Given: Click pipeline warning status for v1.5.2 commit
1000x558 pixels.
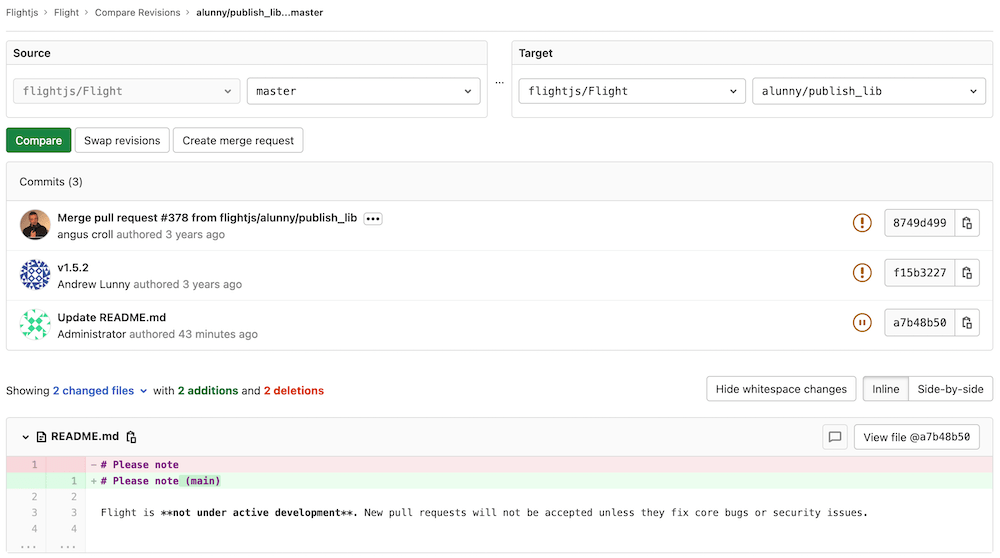Looking at the screenshot, I should [x=862, y=273].
